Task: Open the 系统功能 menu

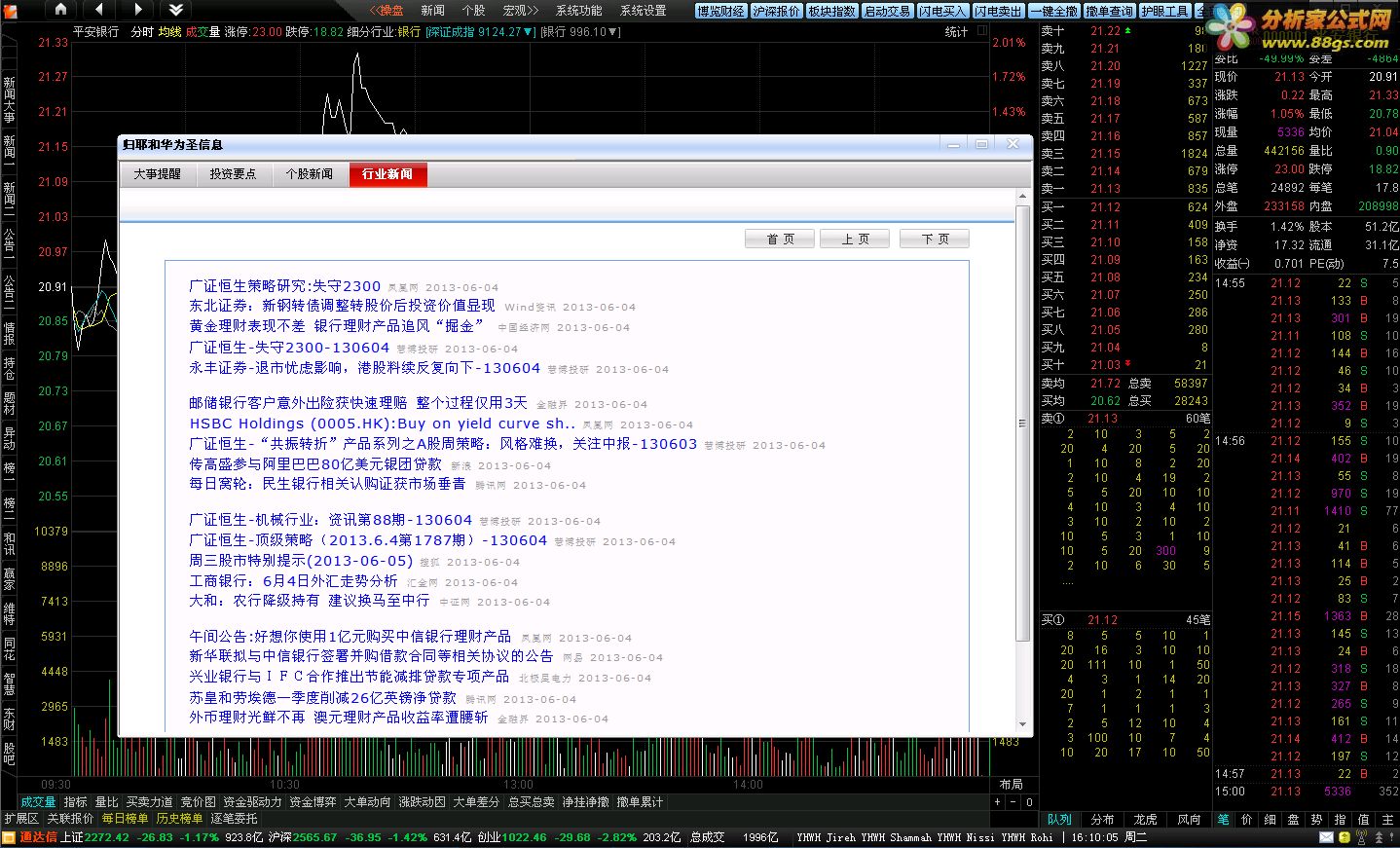Action: point(578,11)
